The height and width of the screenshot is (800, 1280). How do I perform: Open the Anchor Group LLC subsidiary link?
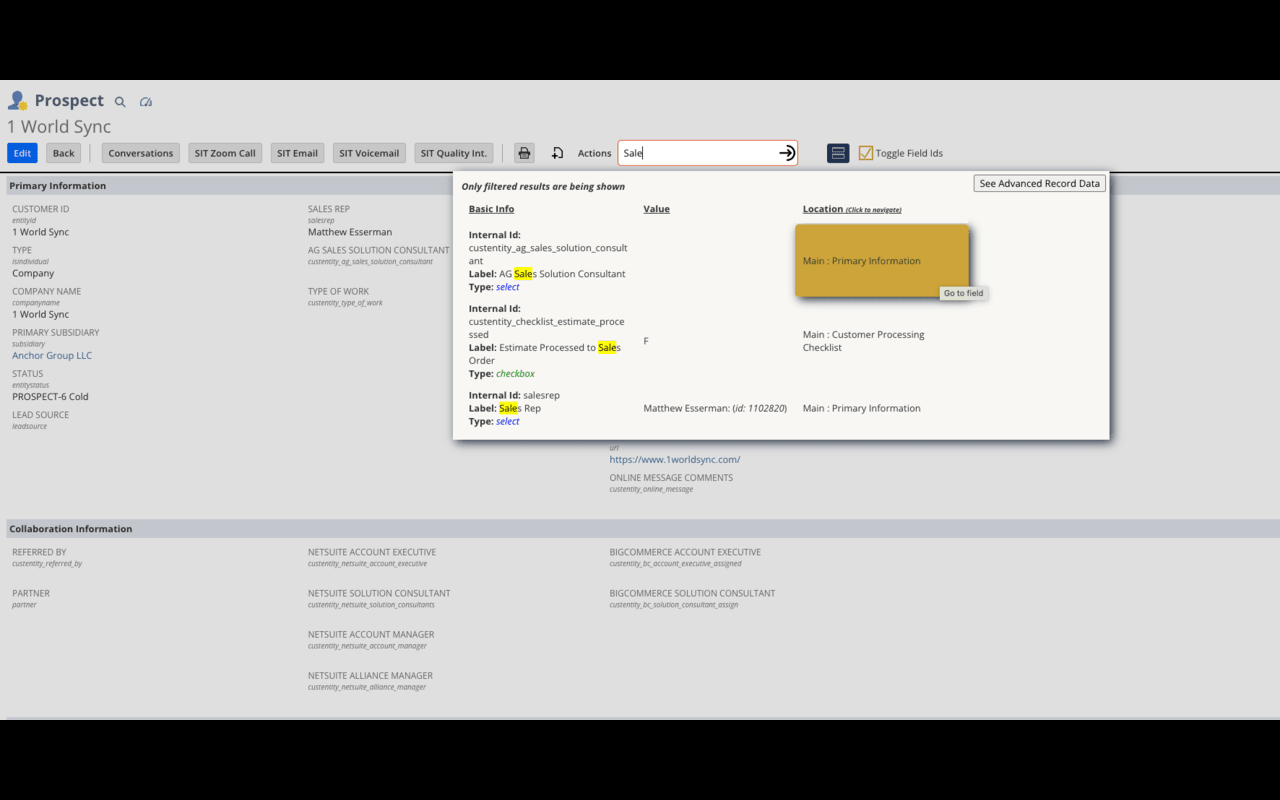52,355
